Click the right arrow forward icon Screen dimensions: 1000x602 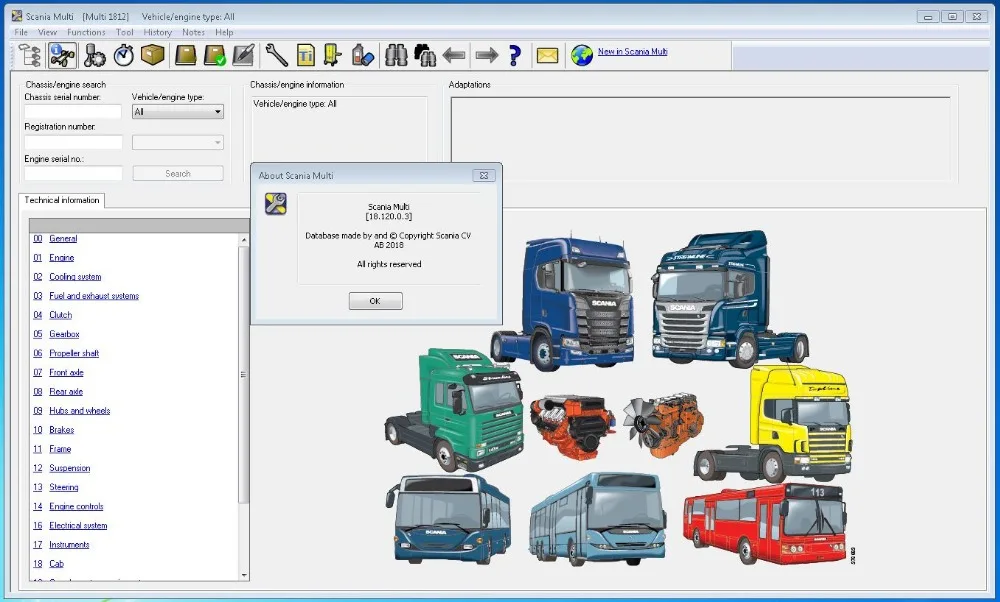point(486,55)
